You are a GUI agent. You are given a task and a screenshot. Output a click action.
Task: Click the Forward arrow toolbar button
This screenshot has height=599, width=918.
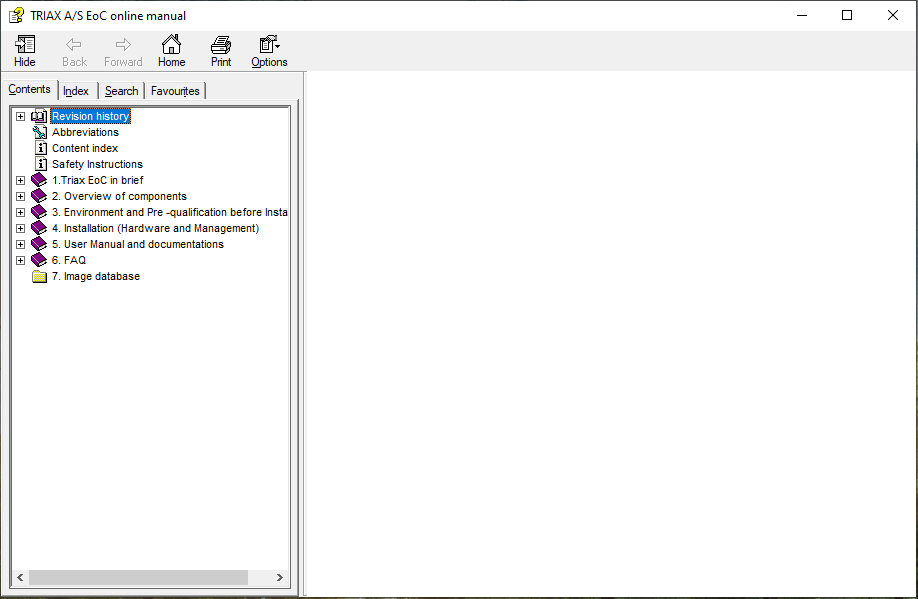123,51
